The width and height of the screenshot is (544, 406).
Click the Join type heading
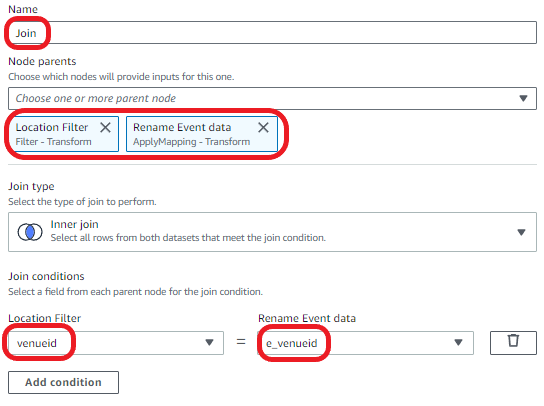(31, 187)
